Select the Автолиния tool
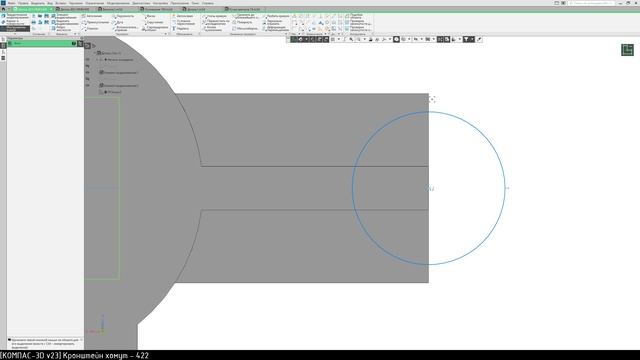 [x=92, y=16]
